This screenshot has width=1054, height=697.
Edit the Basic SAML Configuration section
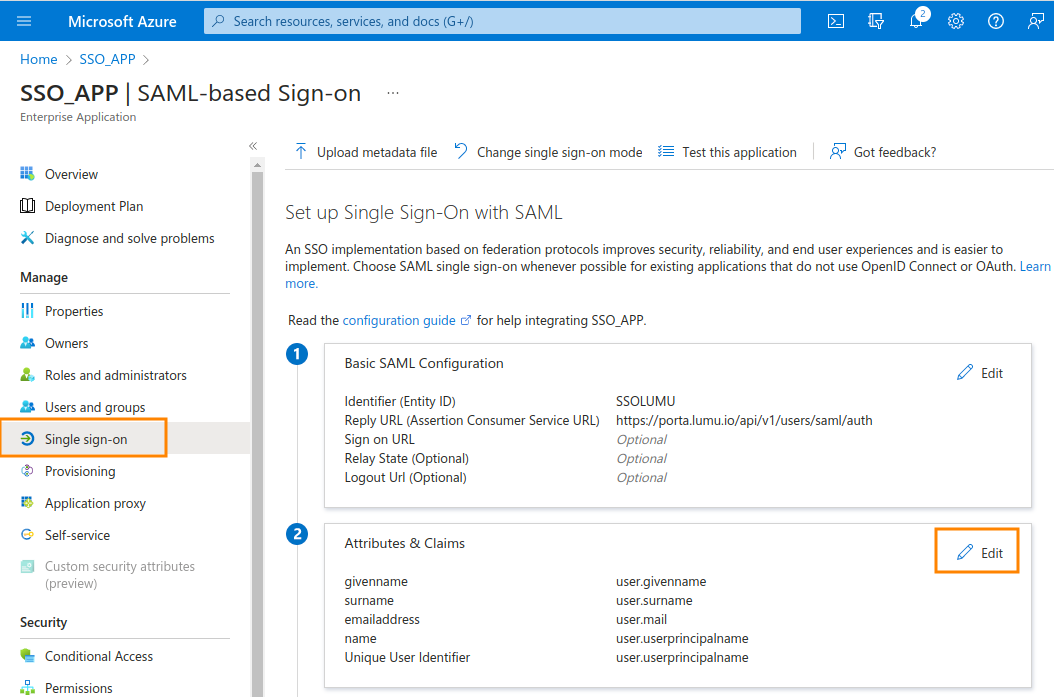tap(980, 373)
